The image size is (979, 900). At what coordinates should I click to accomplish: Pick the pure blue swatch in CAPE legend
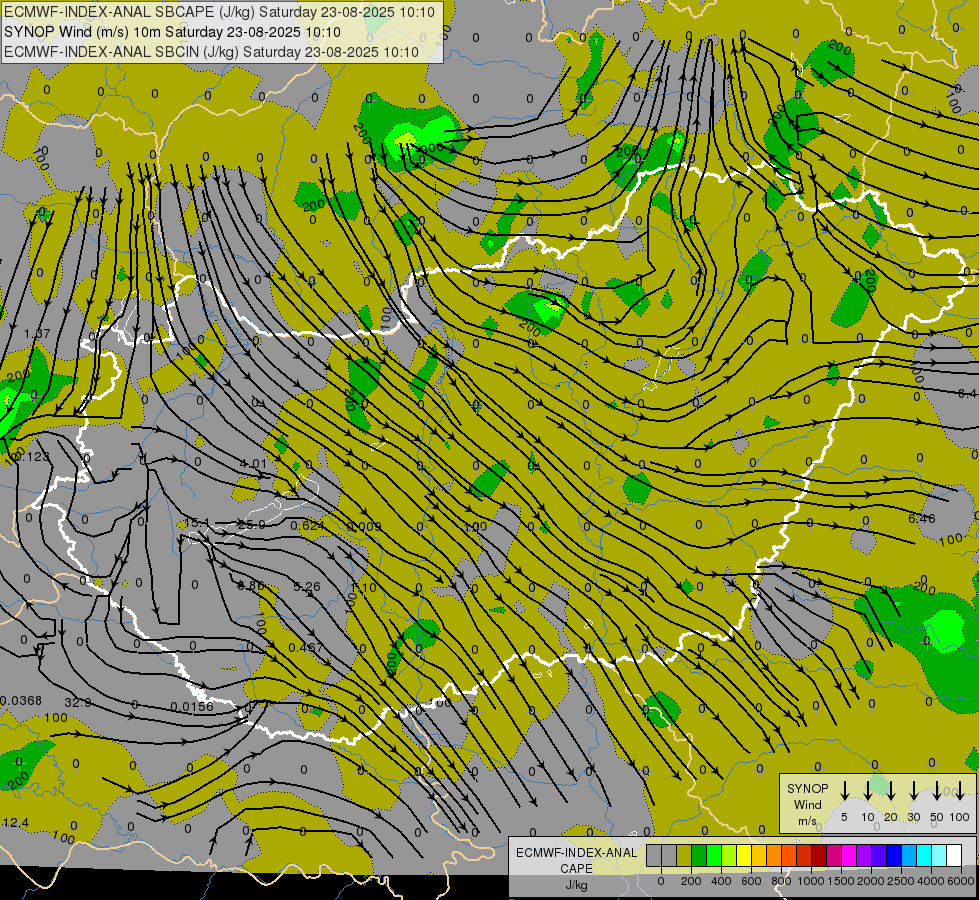point(893,855)
